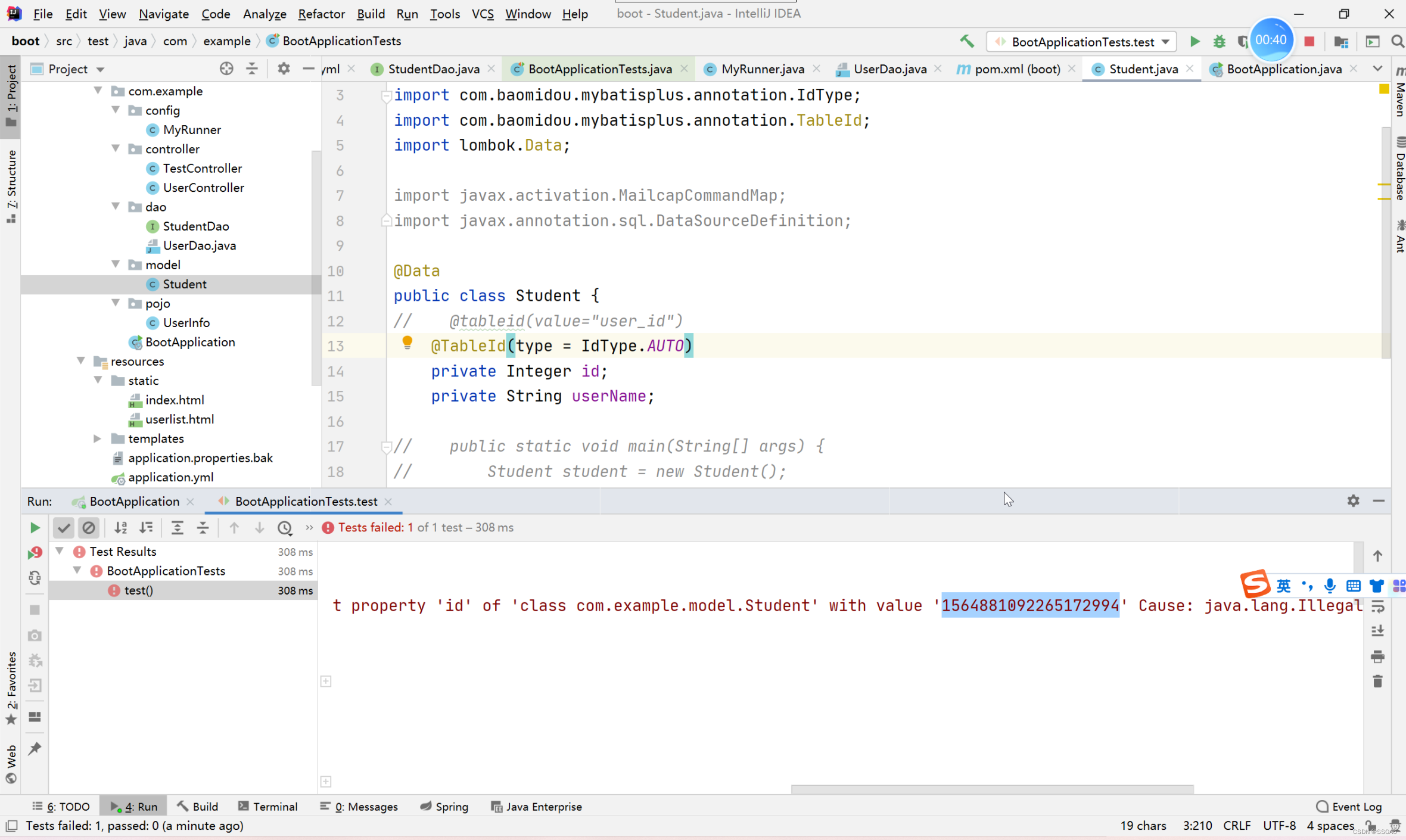Toggle show passed tests checkmark
This screenshot has width=1406, height=840.
pos(63,527)
